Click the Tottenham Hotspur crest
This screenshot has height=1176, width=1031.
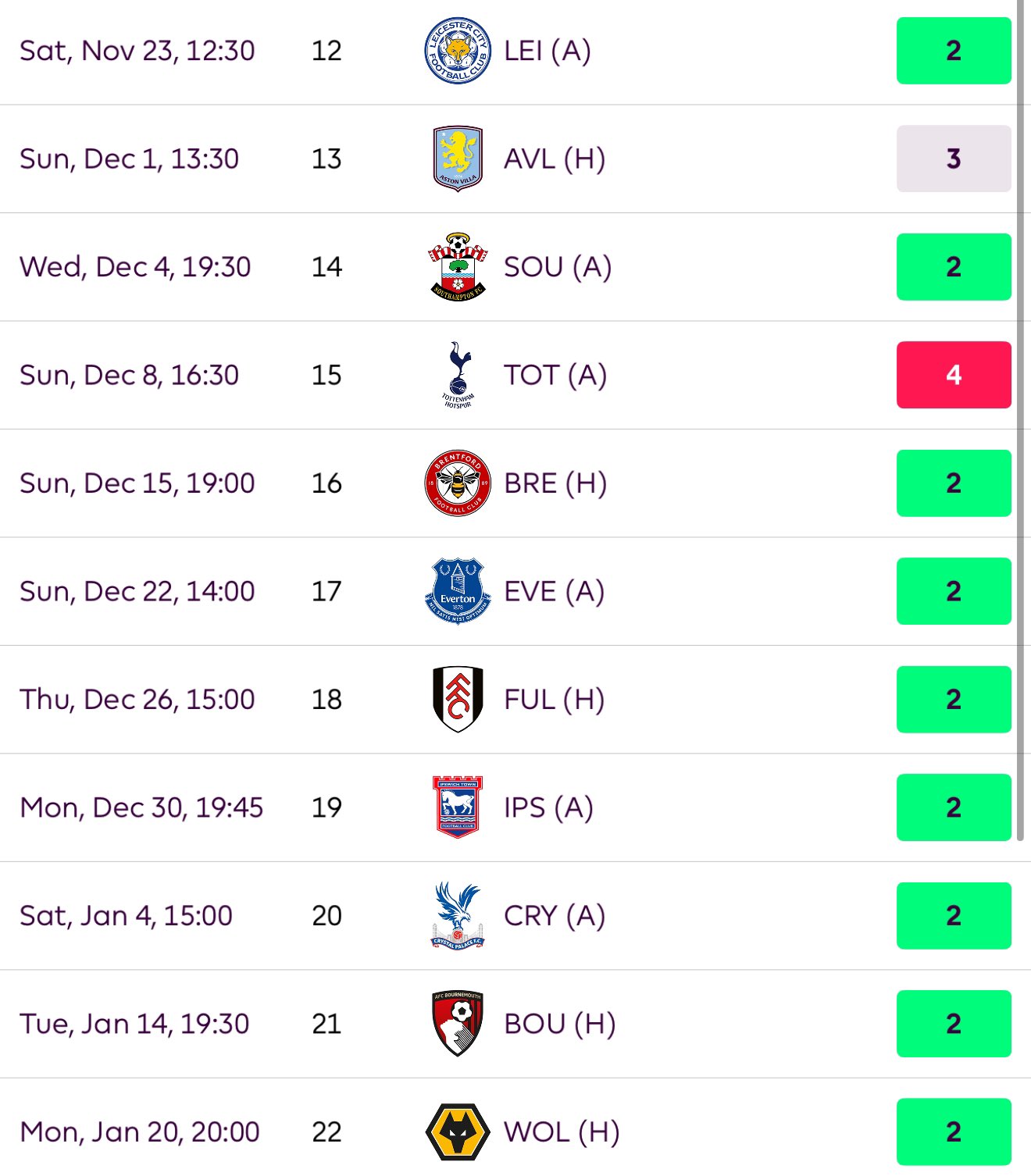[458, 375]
